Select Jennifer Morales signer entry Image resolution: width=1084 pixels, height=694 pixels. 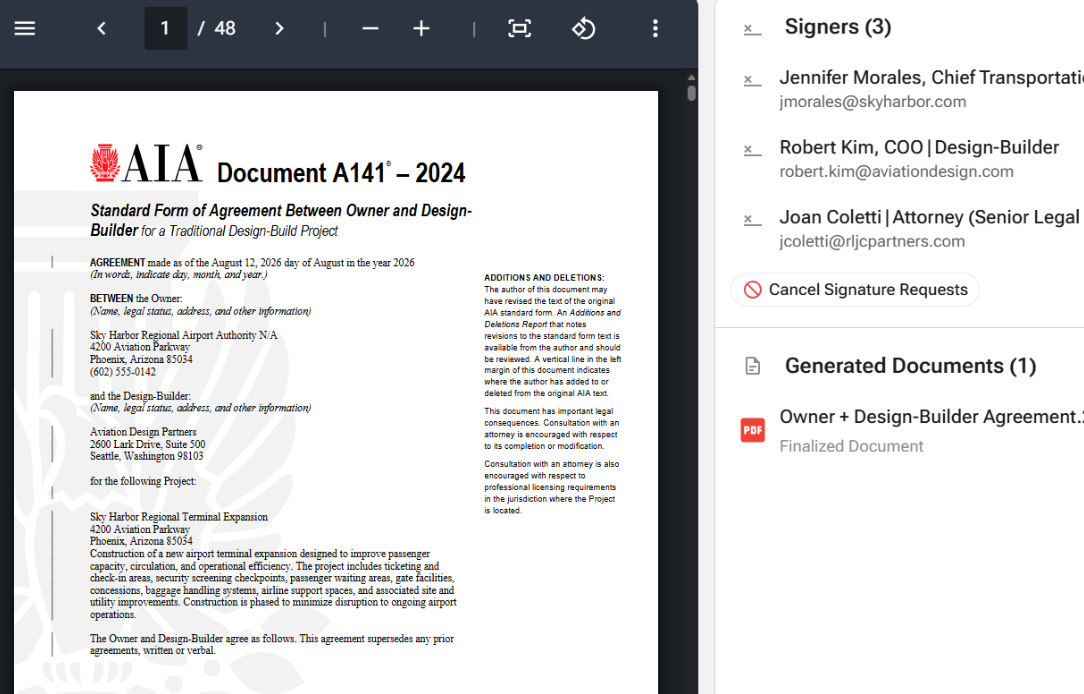(x=931, y=77)
